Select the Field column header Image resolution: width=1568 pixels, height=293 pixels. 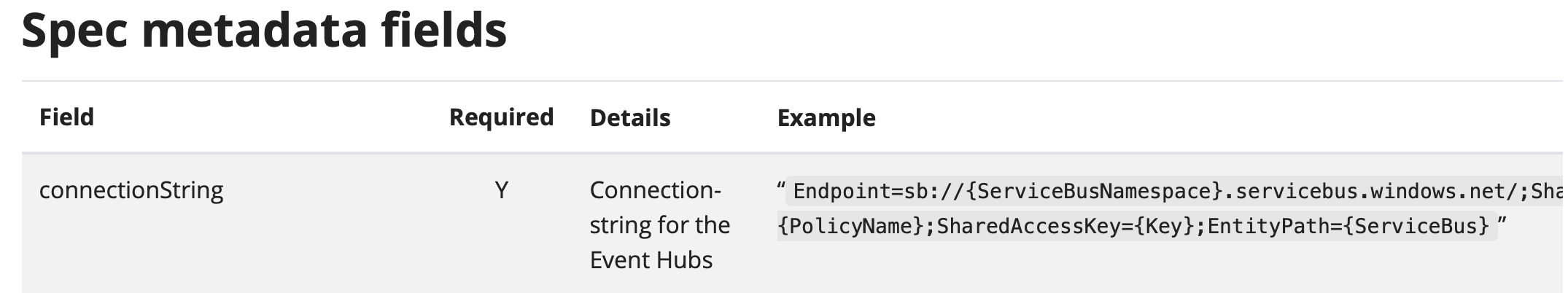[x=66, y=117]
